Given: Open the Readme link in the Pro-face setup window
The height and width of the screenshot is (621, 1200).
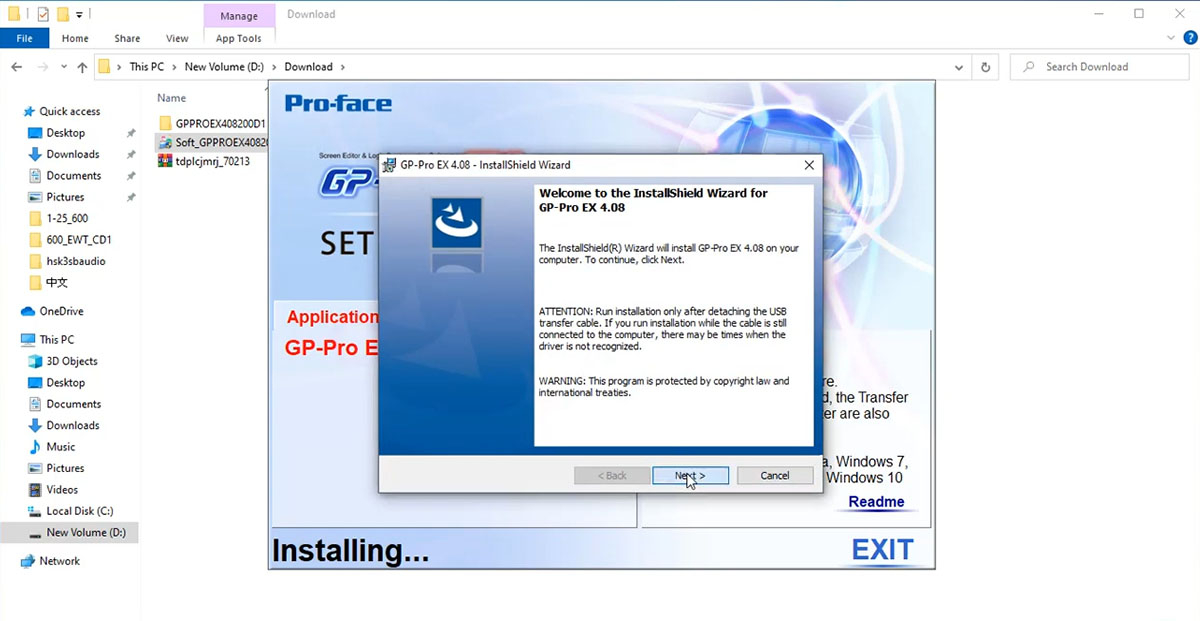Looking at the screenshot, I should (876, 502).
